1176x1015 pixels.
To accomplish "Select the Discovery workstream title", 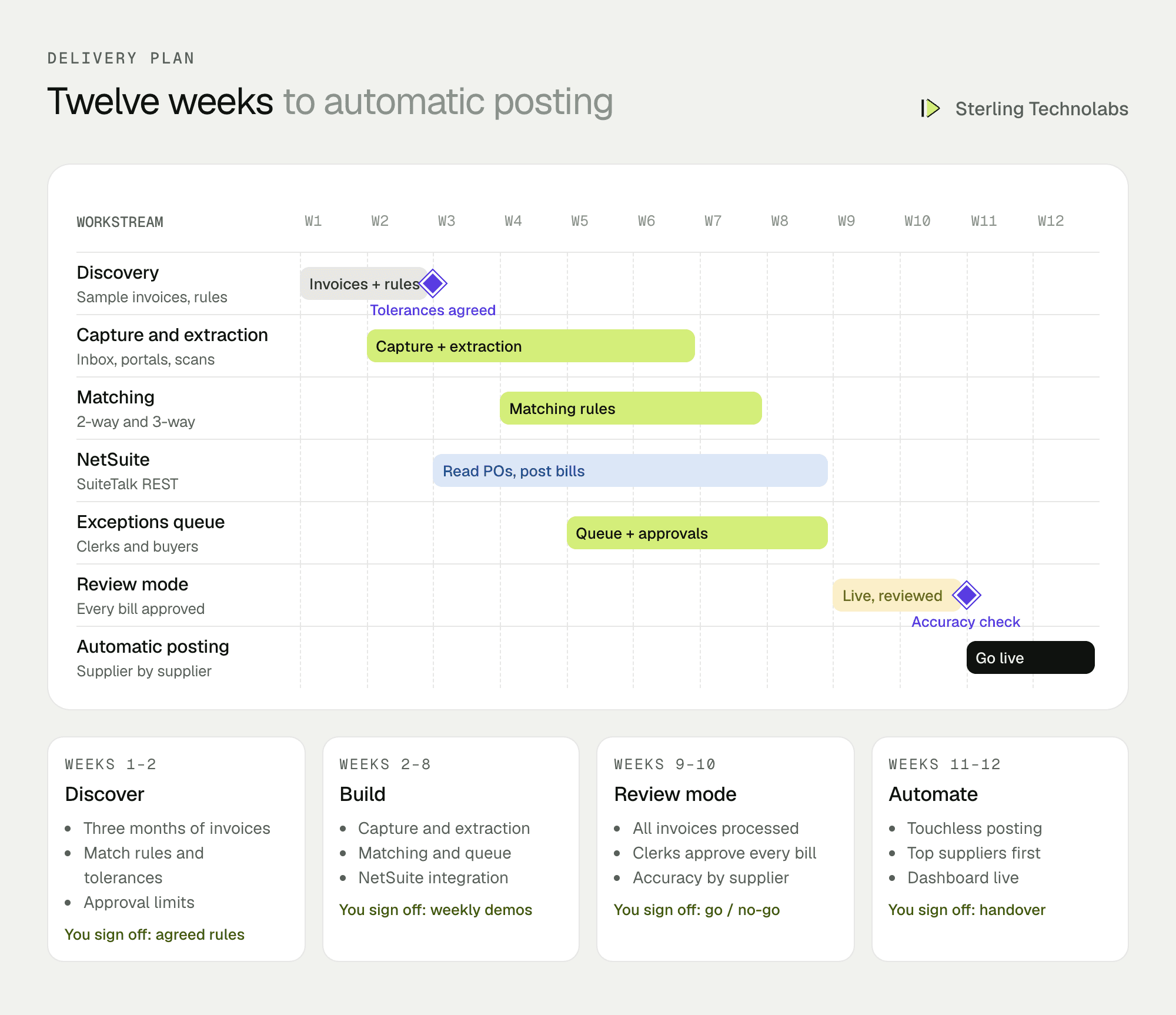I will point(118,272).
